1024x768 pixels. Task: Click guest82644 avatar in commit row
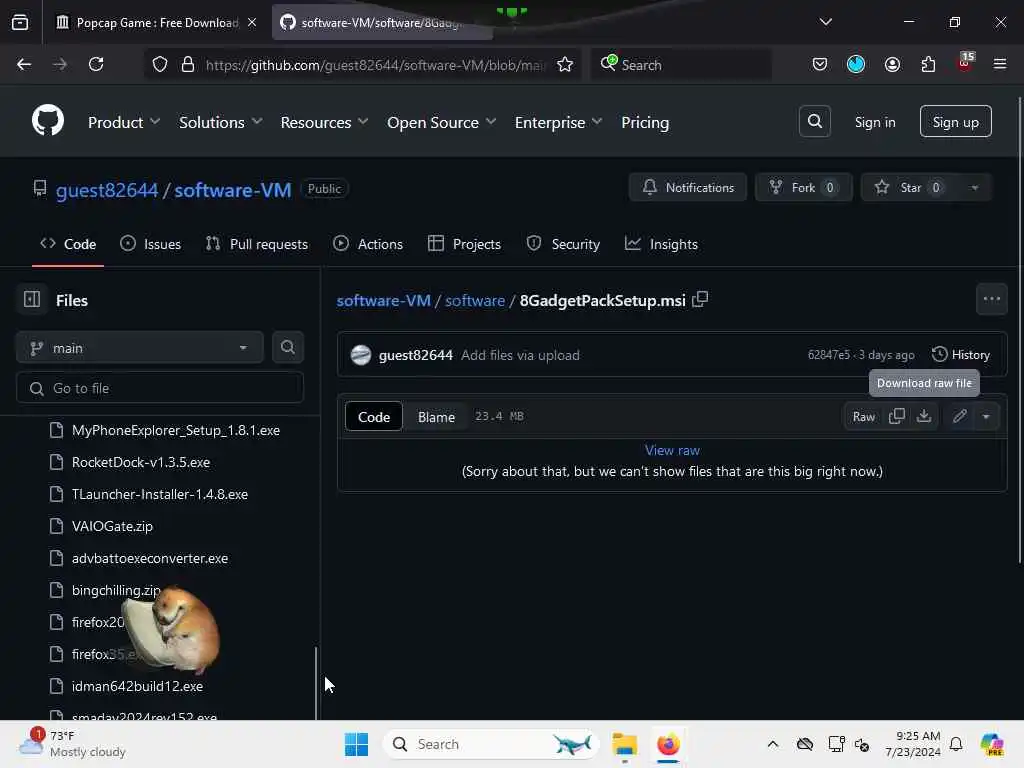tap(360, 355)
